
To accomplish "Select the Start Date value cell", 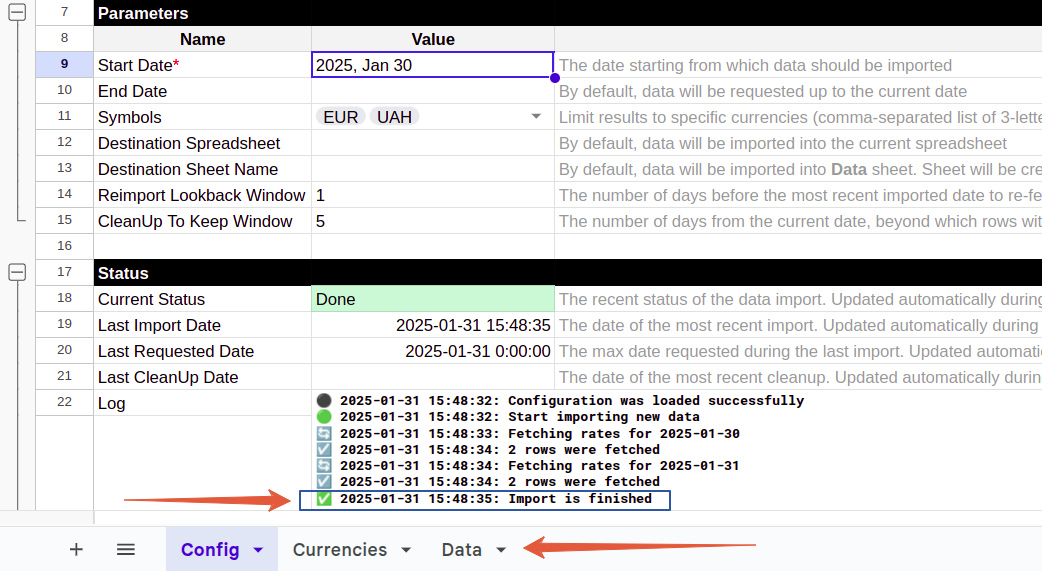I will [x=433, y=65].
